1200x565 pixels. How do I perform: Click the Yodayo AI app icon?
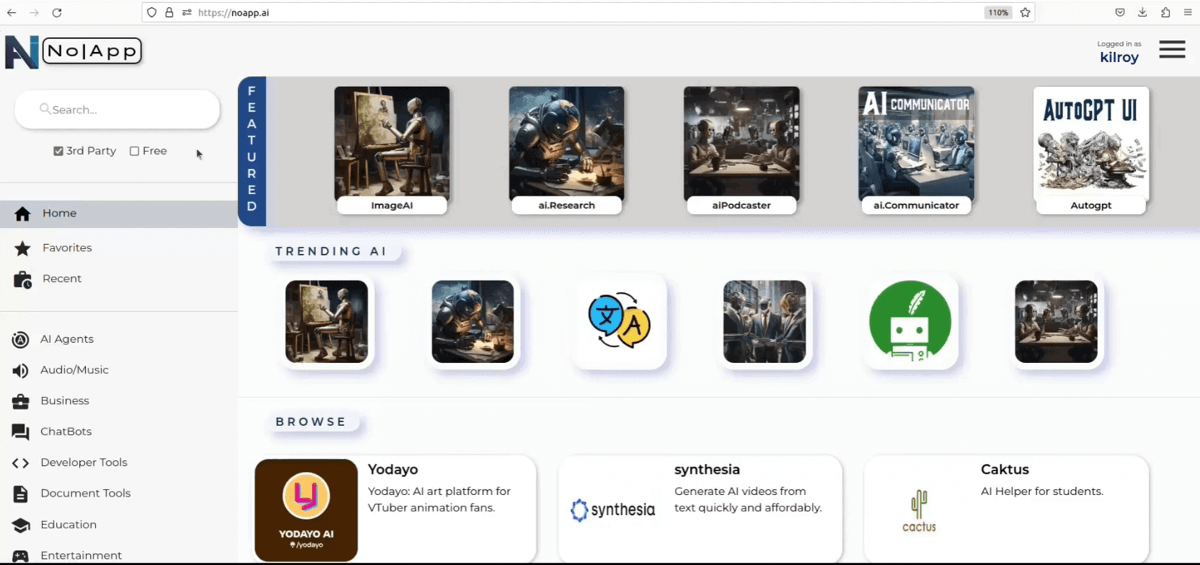tap(306, 509)
